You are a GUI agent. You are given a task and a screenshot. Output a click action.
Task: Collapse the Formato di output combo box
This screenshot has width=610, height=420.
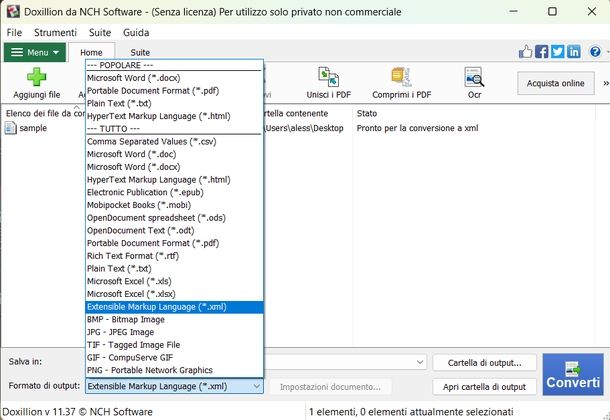click(x=256, y=386)
